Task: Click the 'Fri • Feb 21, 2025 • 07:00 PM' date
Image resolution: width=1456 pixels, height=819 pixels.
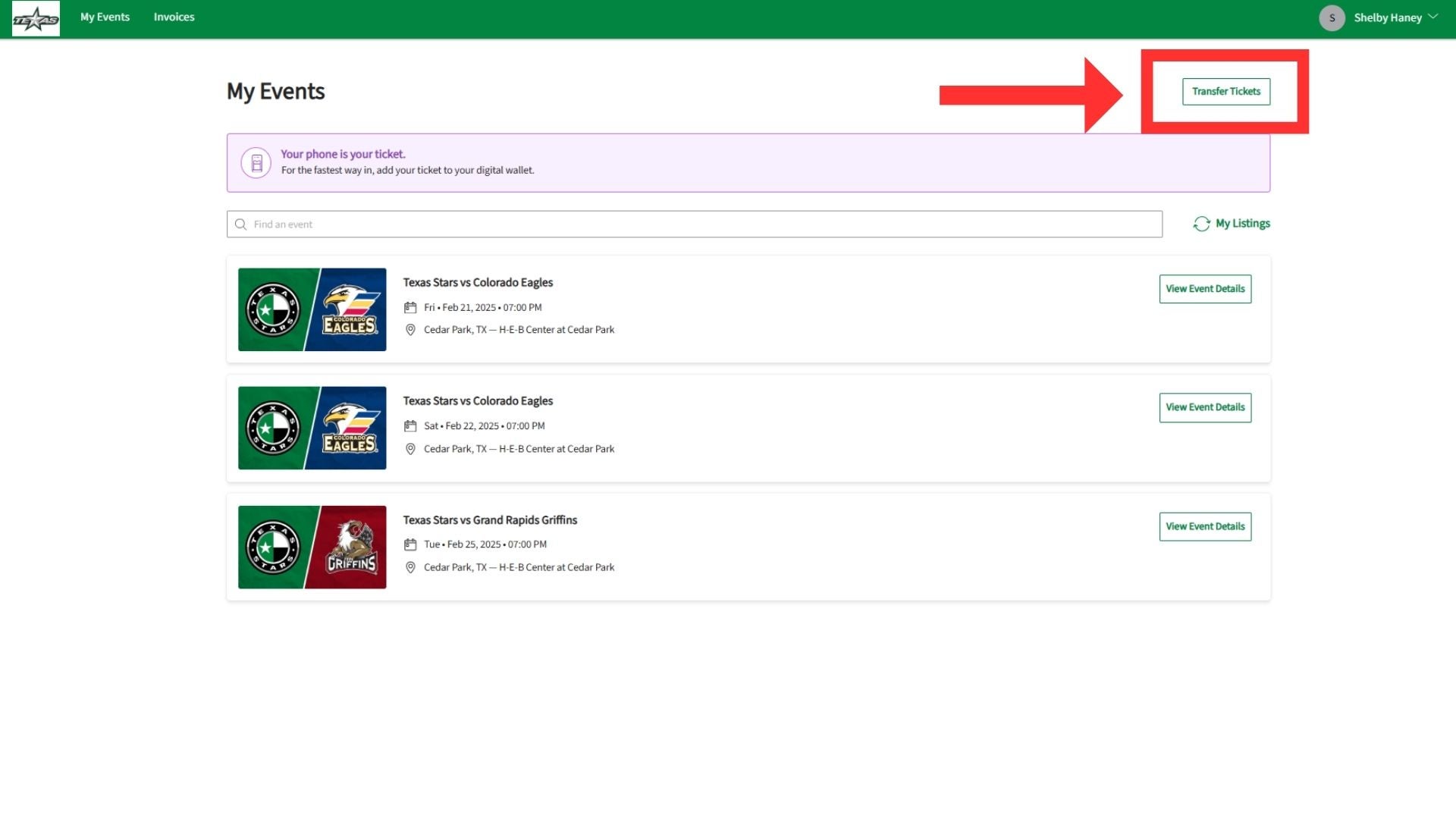Action: point(482,307)
